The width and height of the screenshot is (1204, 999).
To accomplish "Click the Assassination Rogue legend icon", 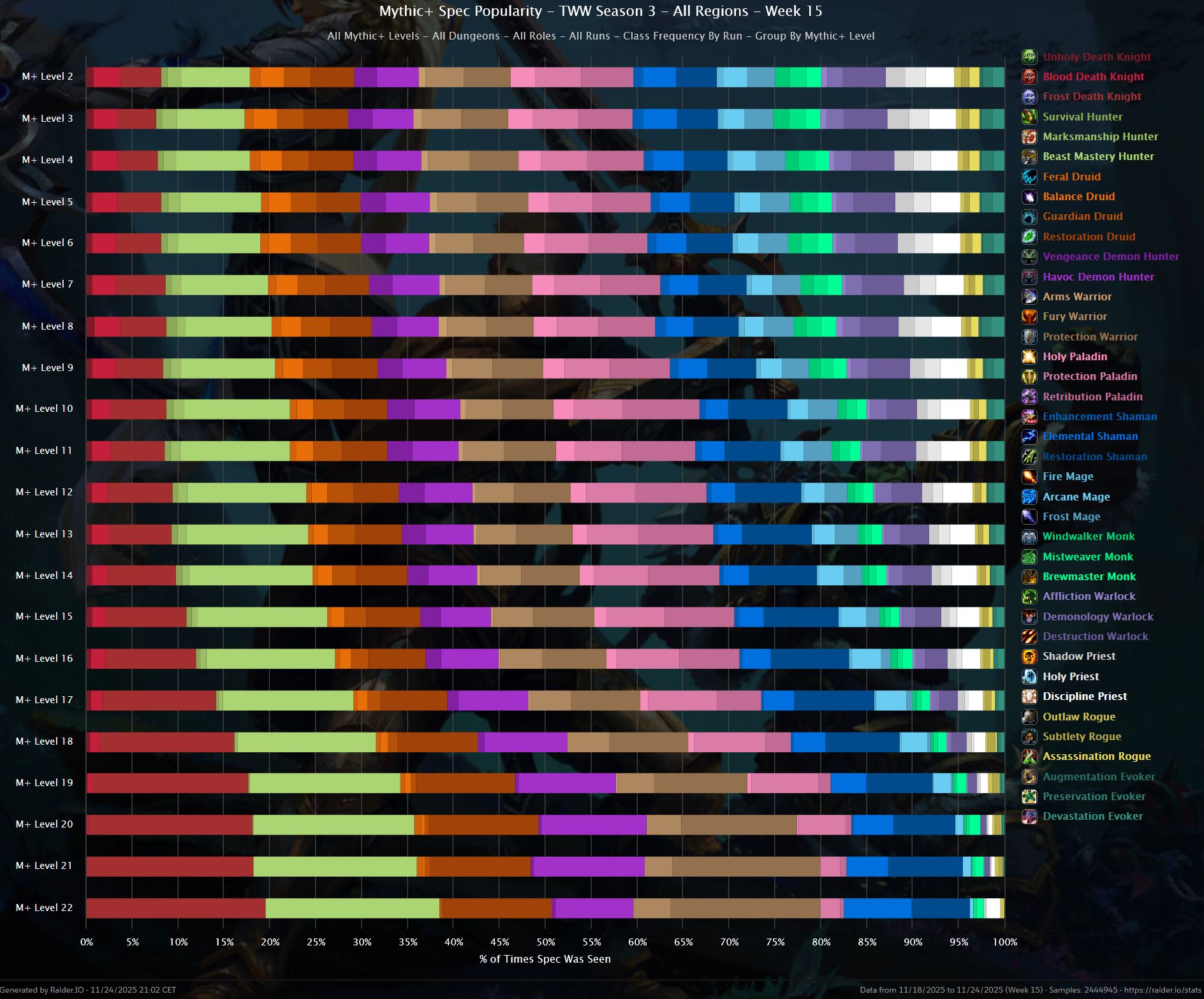I will click(1029, 756).
